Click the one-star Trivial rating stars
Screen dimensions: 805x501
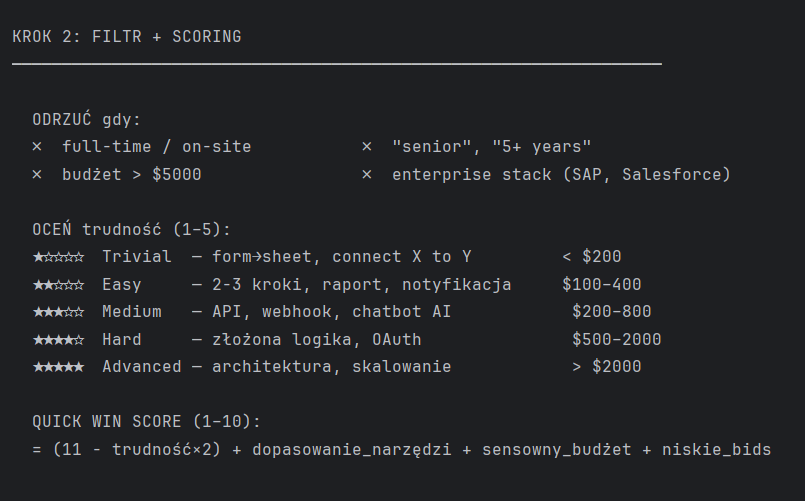point(58,257)
